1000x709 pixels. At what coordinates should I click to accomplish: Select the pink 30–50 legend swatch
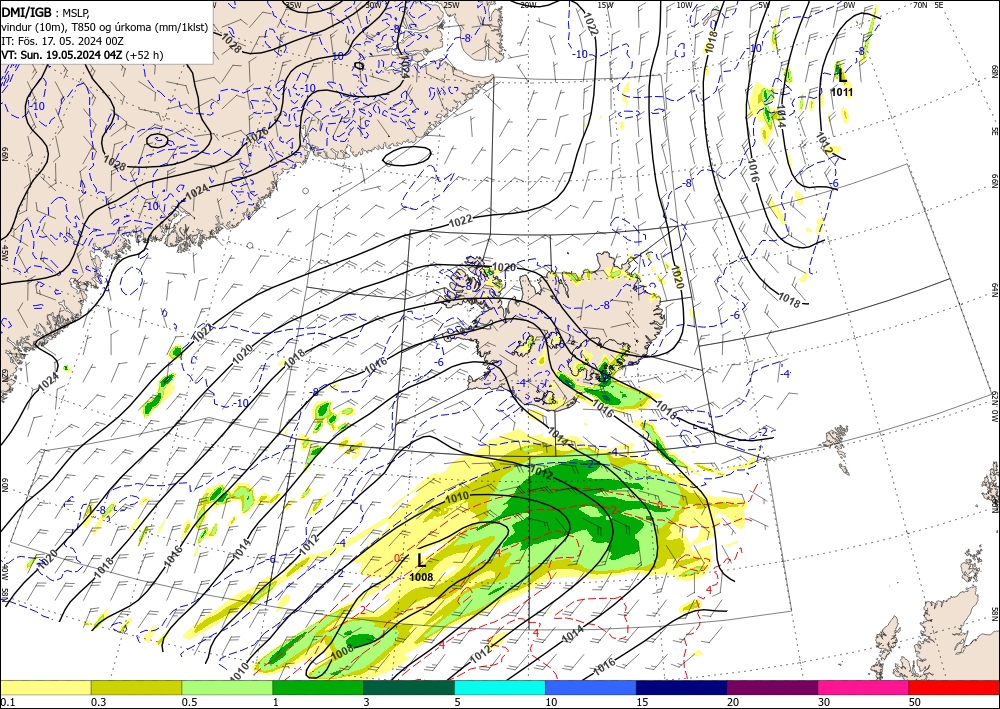(864, 687)
